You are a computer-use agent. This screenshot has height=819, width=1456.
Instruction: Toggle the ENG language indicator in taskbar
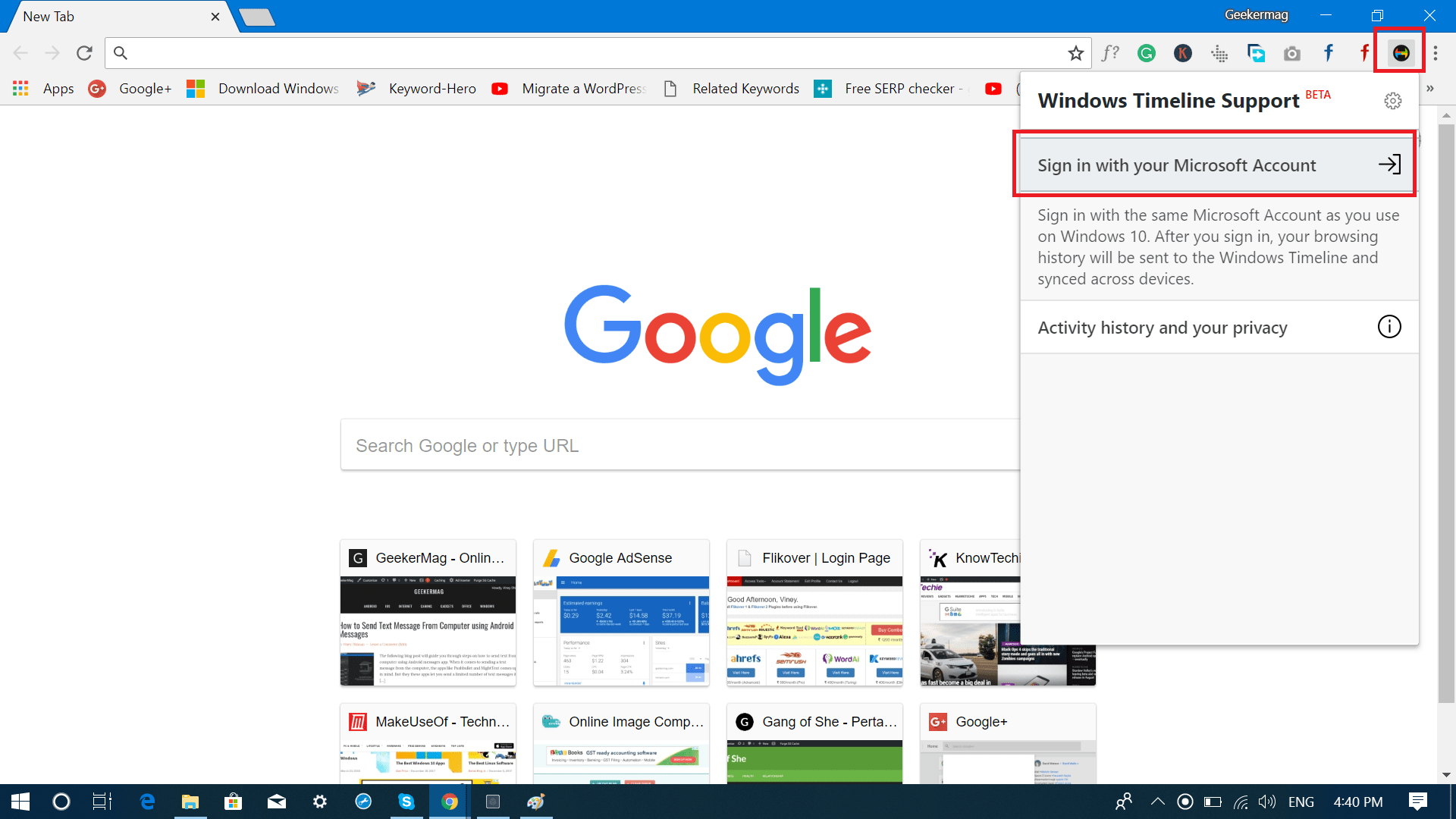click(x=1301, y=802)
